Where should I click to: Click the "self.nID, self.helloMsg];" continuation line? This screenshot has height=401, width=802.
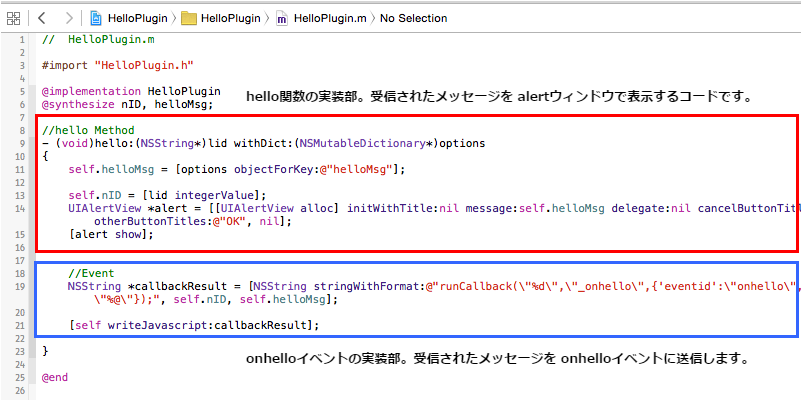[215, 300]
